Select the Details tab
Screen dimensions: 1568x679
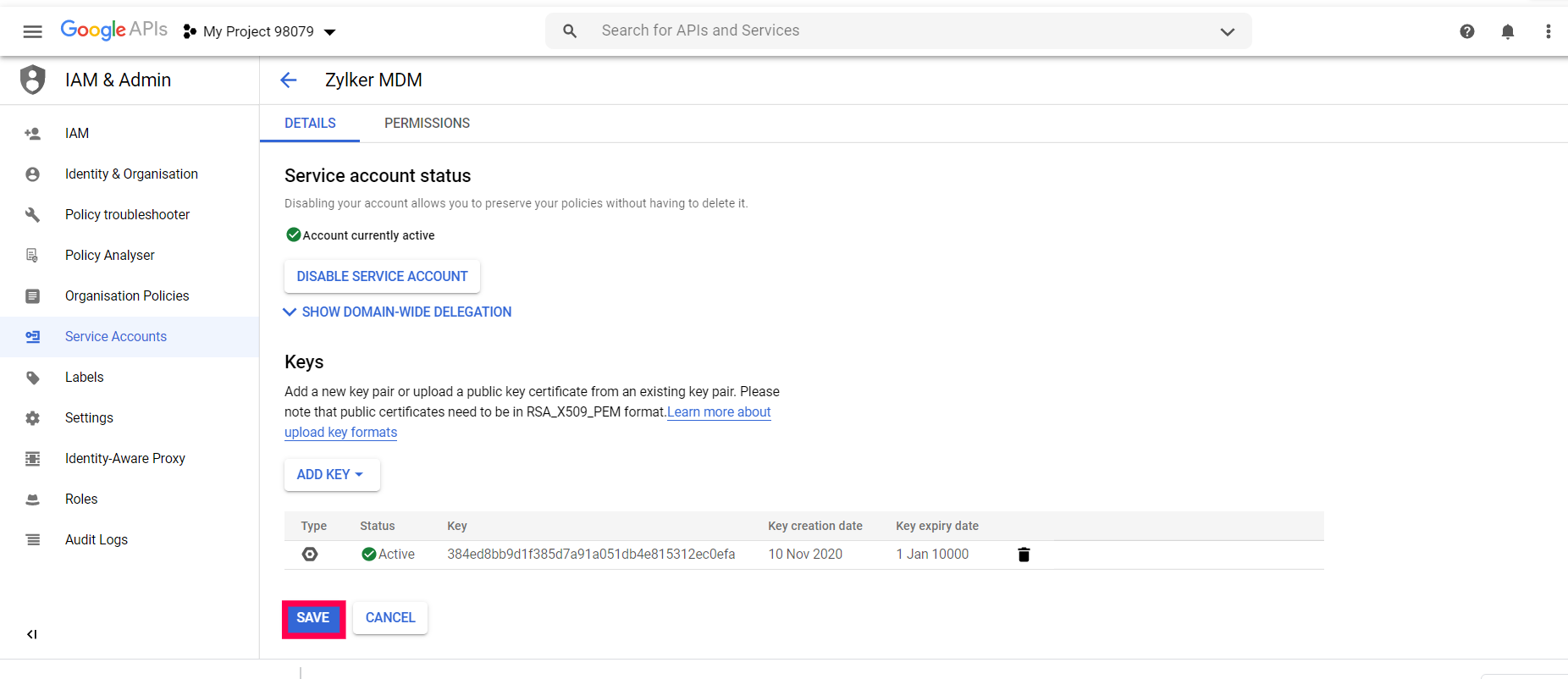(310, 124)
